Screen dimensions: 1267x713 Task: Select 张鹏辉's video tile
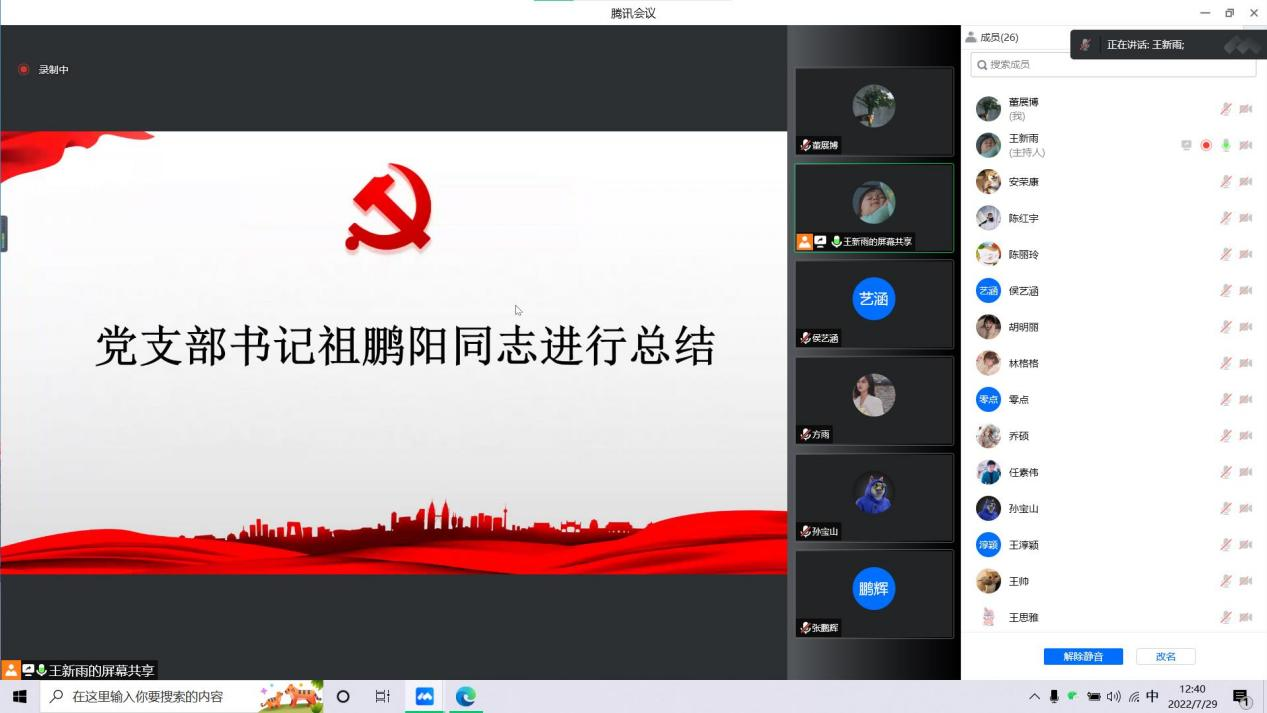coord(874,594)
